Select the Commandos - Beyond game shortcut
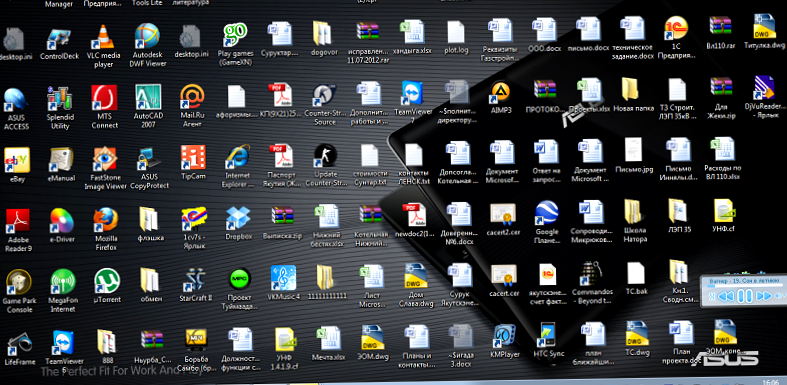 (x=592, y=283)
